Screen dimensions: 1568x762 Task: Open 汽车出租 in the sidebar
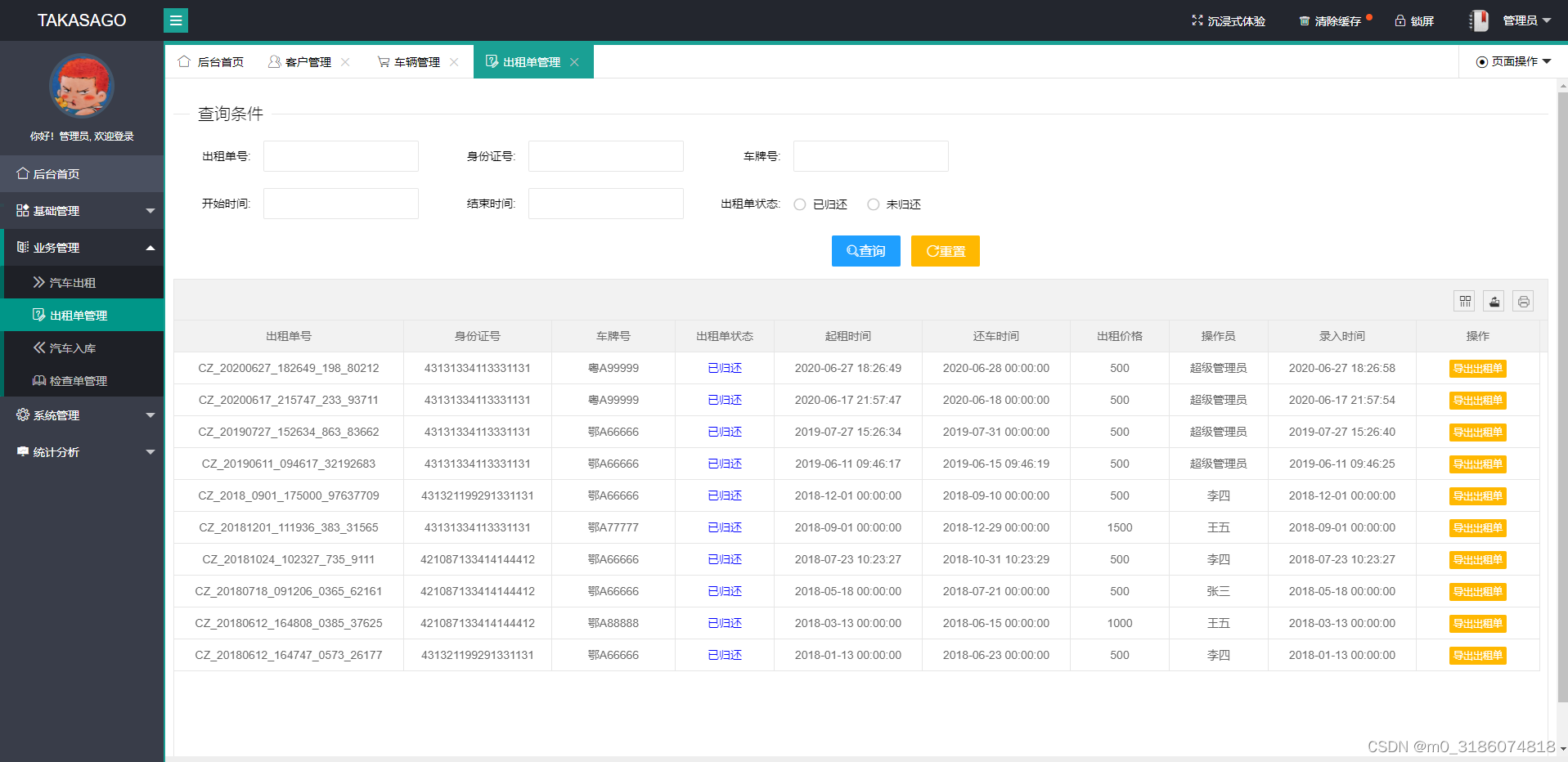(x=83, y=282)
